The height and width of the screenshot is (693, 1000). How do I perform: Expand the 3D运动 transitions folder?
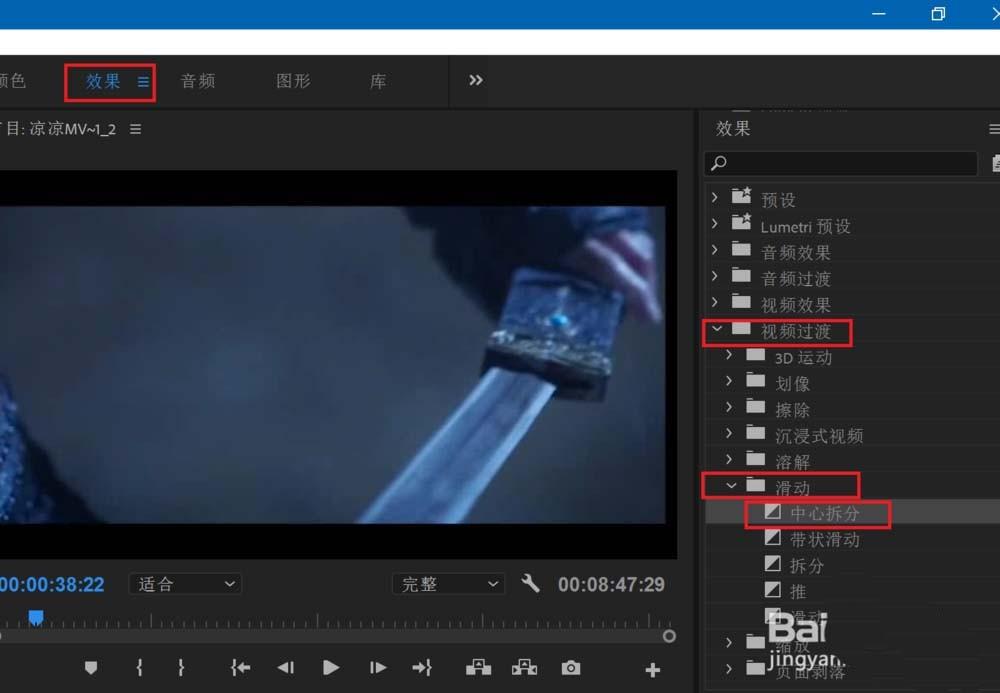click(x=727, y=356)
